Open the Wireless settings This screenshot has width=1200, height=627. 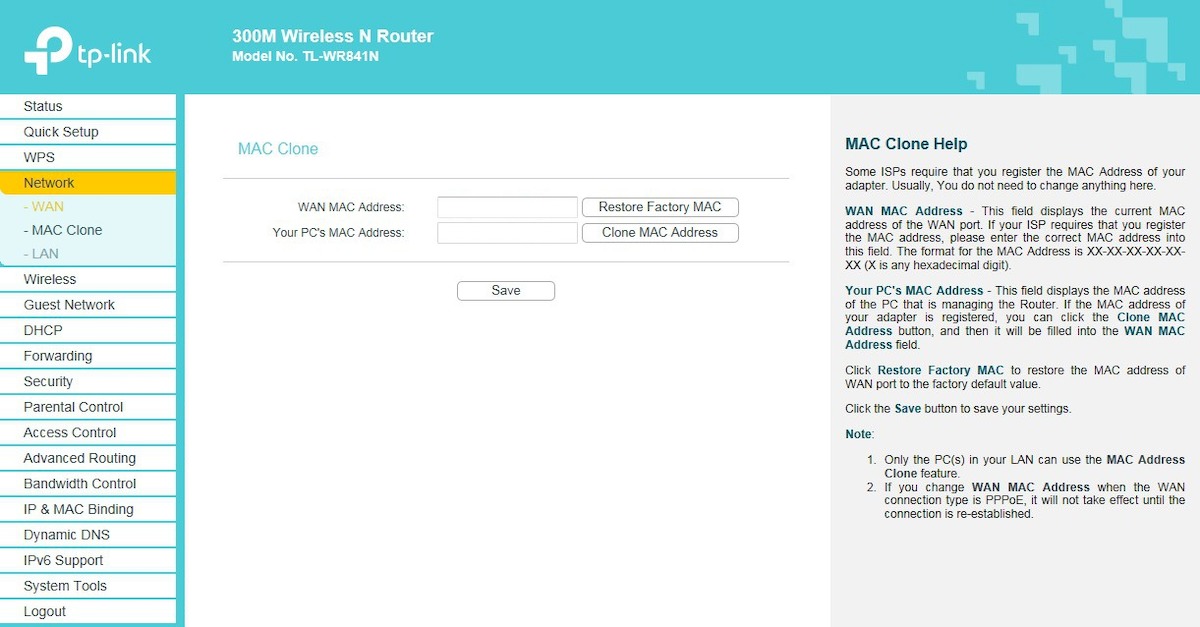(47, 279)
